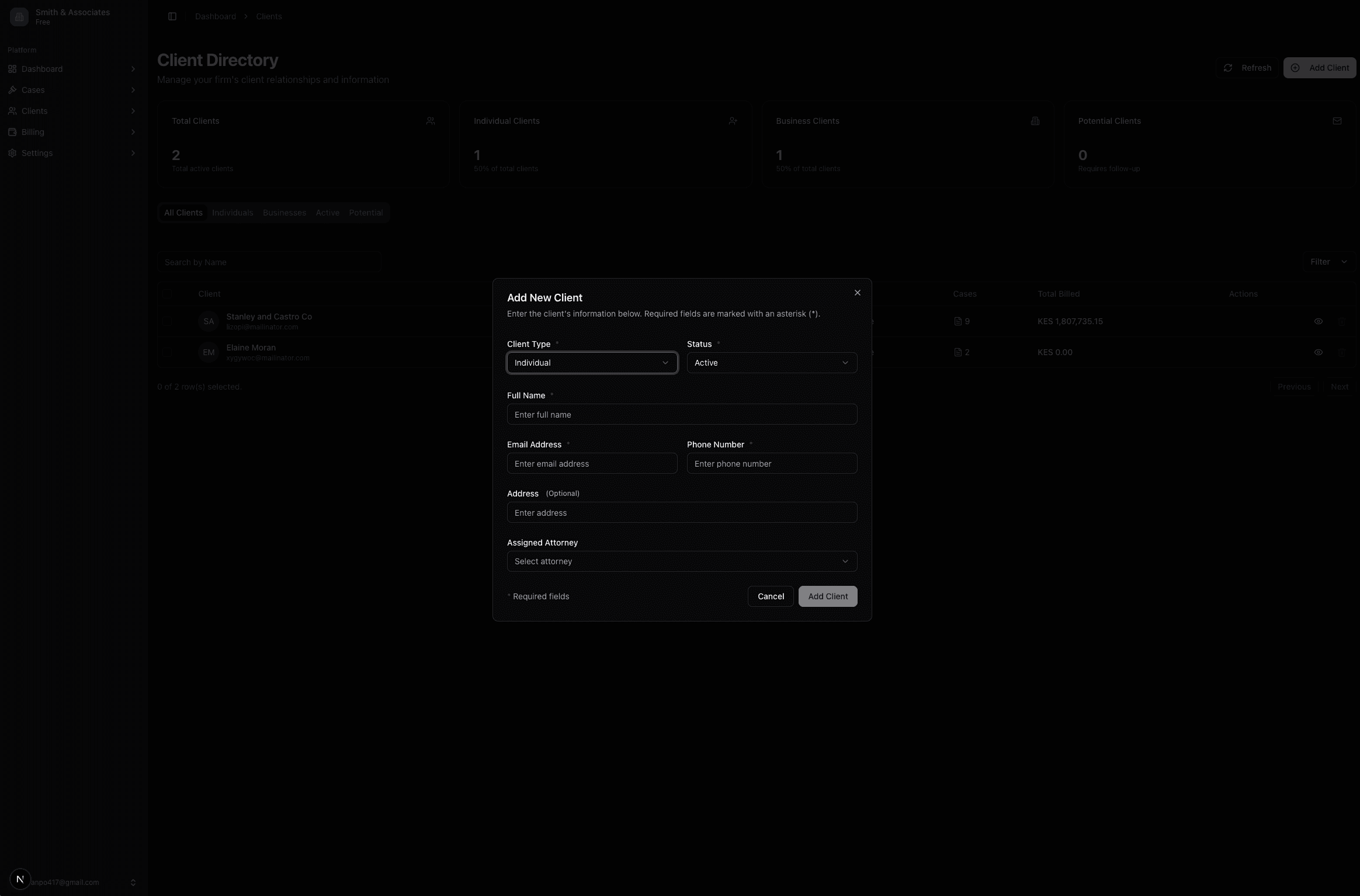Viewport: 1360px width, 896px height.
Task: Open the Client Type dropdown
Action: 592,363
